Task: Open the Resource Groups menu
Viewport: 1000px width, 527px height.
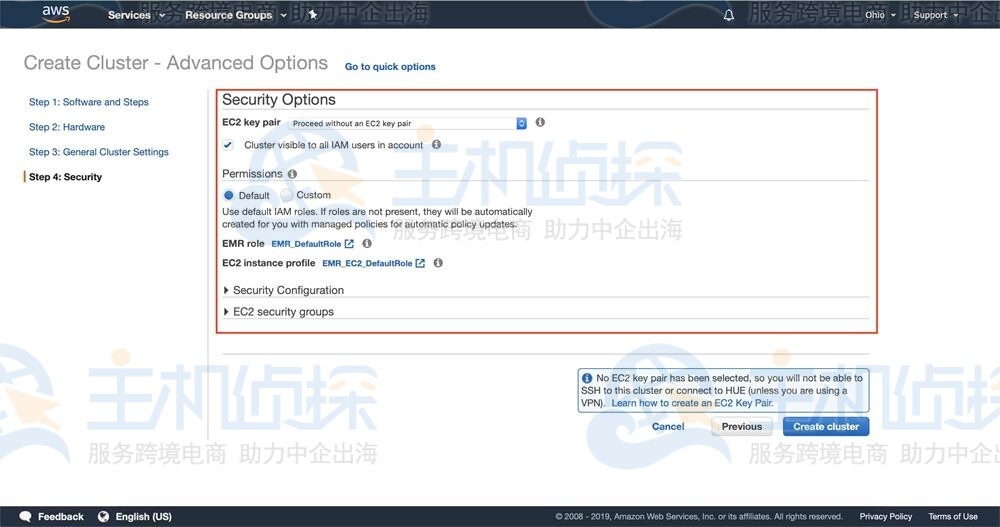Action: [235, 15]
